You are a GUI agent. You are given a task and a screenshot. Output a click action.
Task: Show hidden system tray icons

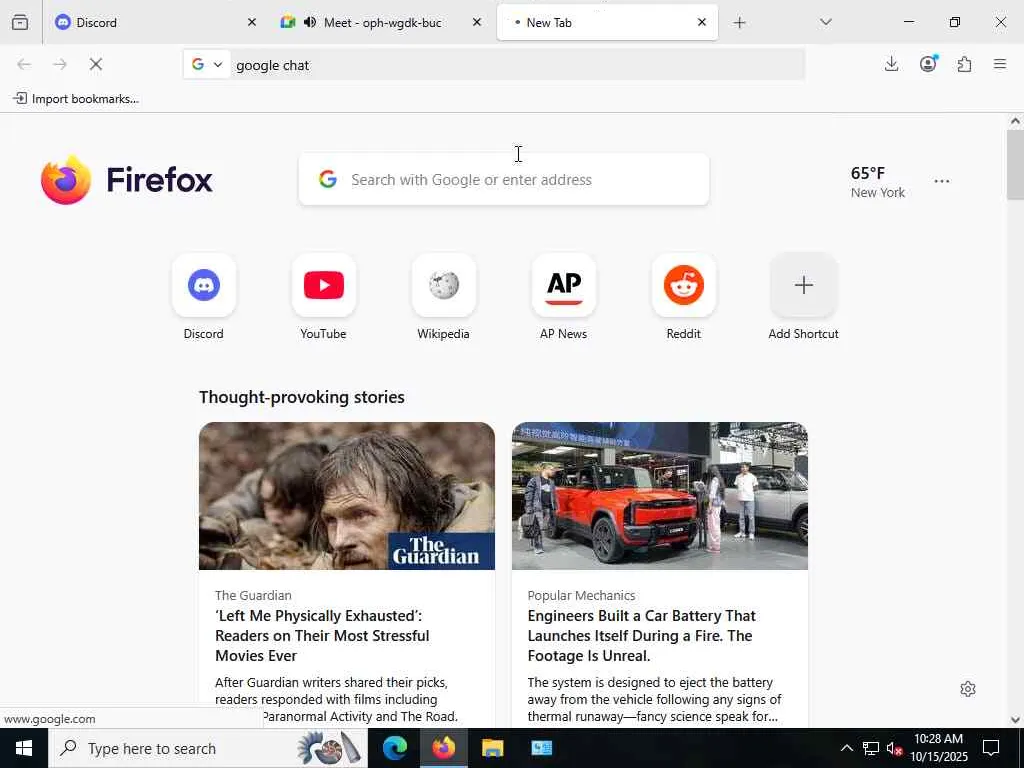click(x=846, y=748)
